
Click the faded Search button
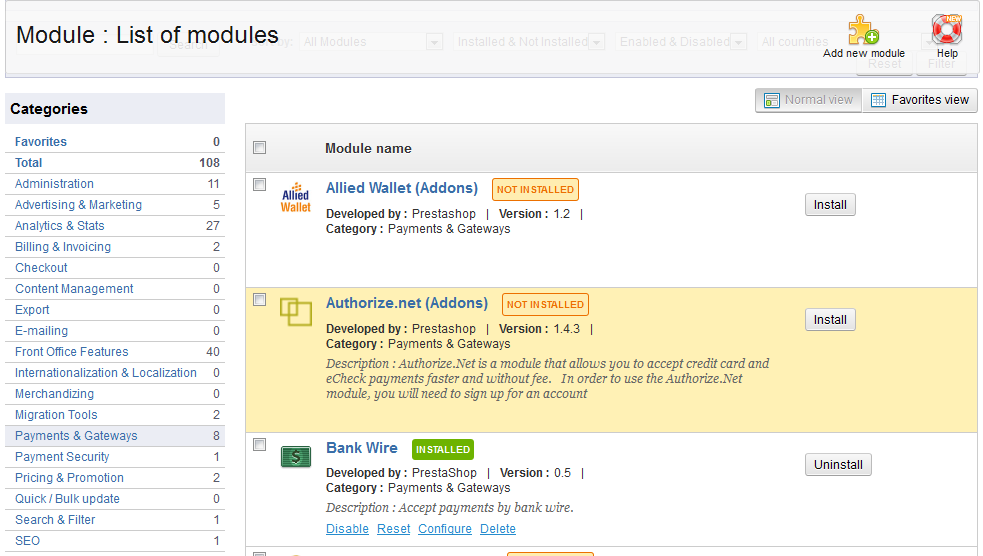pos(188,45)
